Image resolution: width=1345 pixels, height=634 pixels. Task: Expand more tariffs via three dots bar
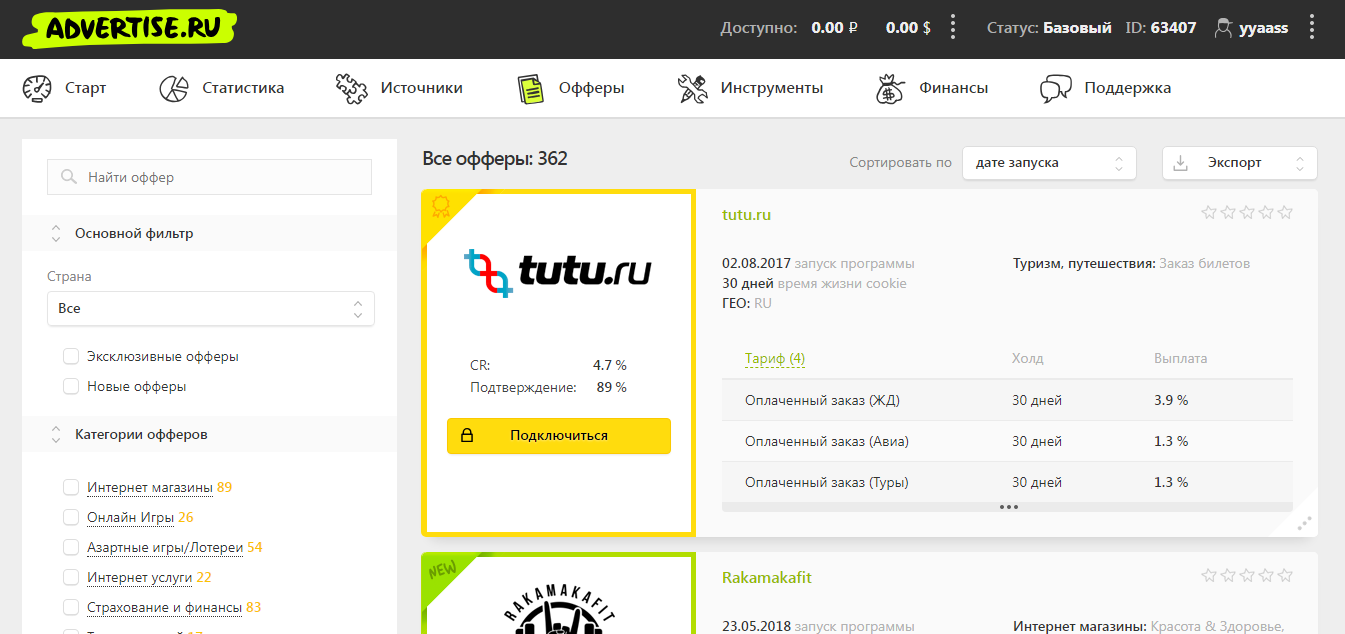click(x=1007, y=507)
